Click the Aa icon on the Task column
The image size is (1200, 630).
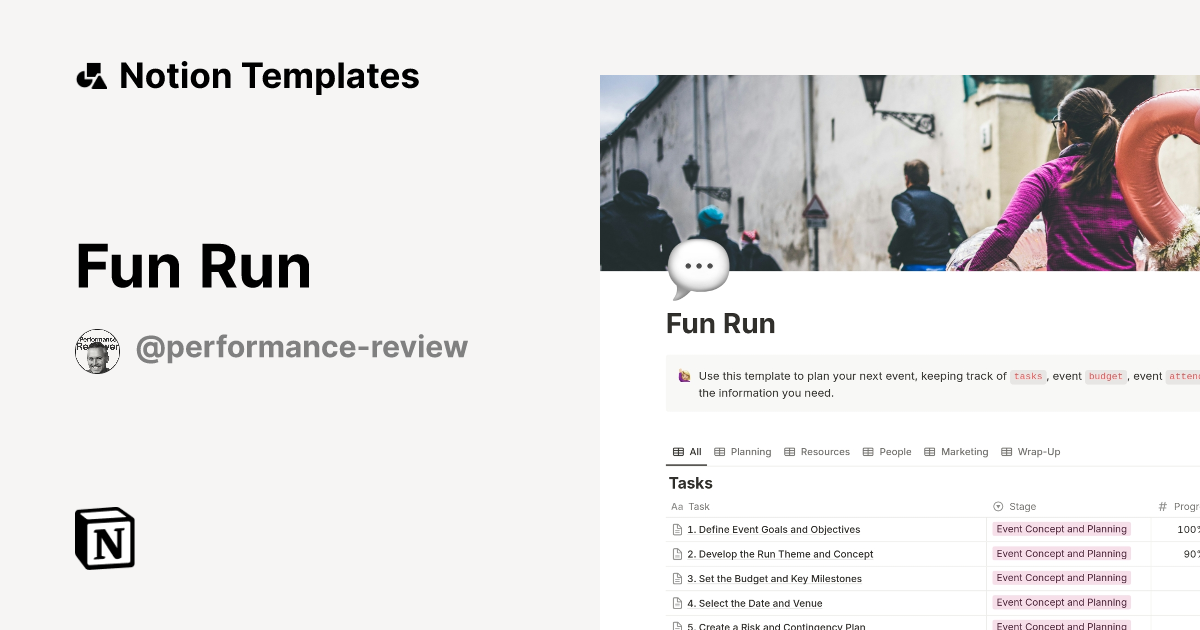pos(676,506)
